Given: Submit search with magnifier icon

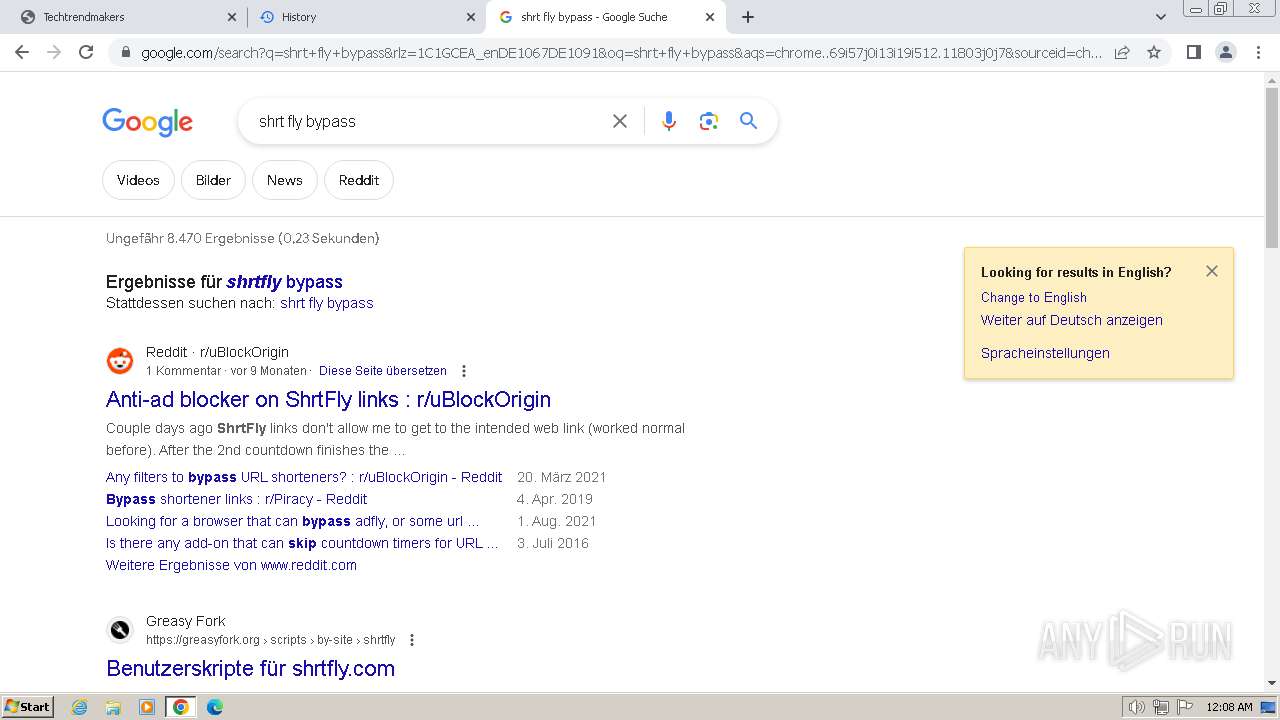Looking at the screenshot, I should (748, 121).
